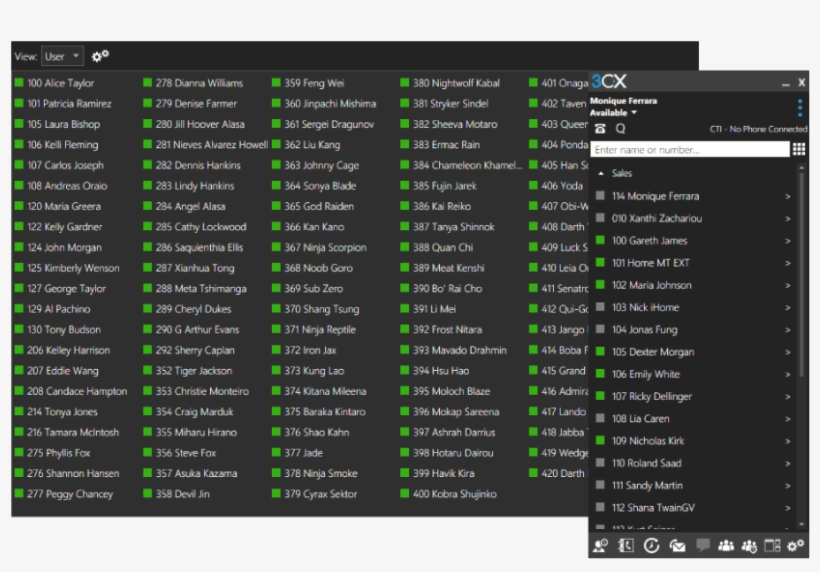Viewport: 820px width, 572px height.
Task: Open the switchboard layout icon
Action: pyautogui.click(x=772, y=546)
